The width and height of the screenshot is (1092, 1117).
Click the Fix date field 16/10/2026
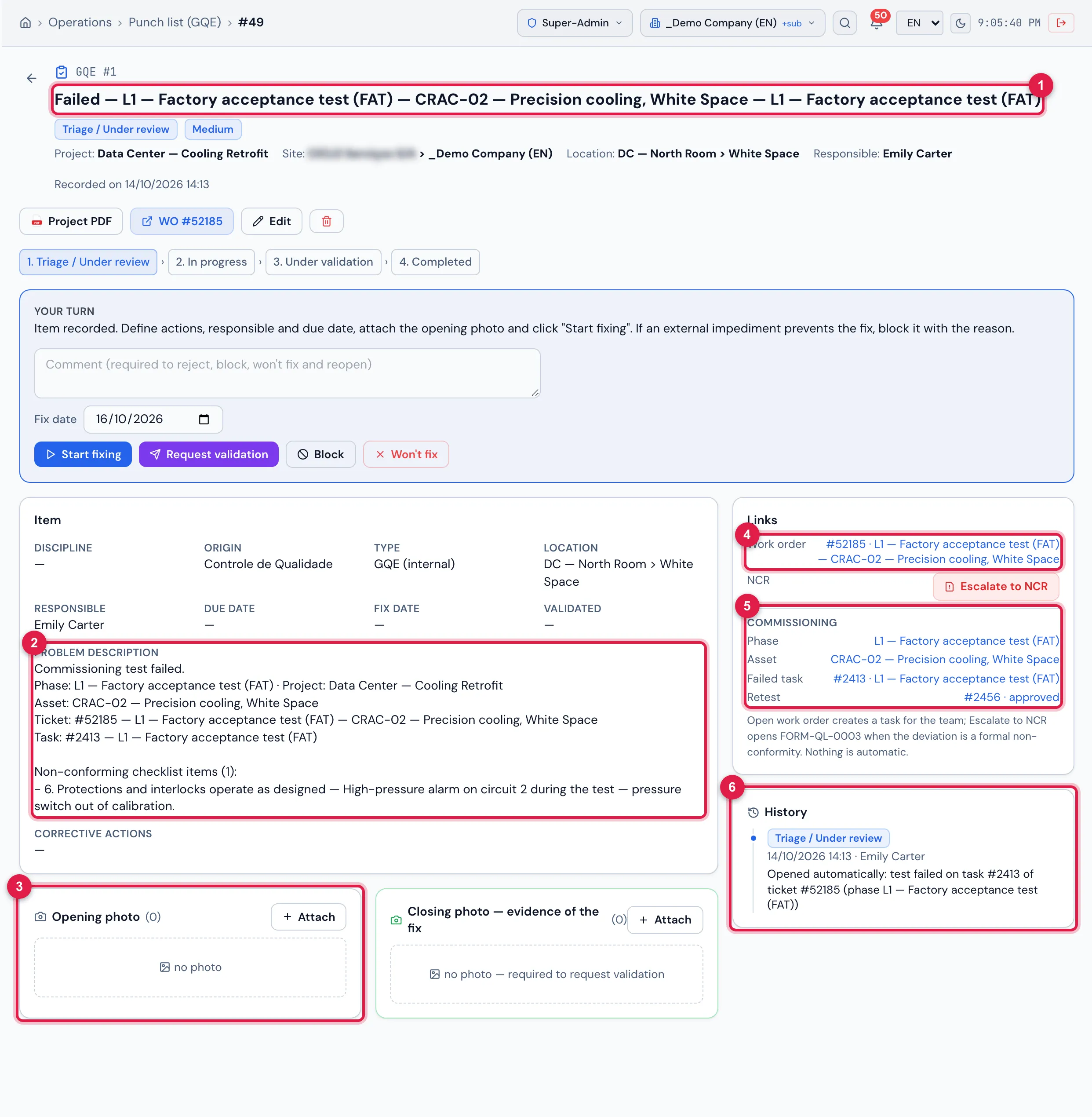click(153, 420)
